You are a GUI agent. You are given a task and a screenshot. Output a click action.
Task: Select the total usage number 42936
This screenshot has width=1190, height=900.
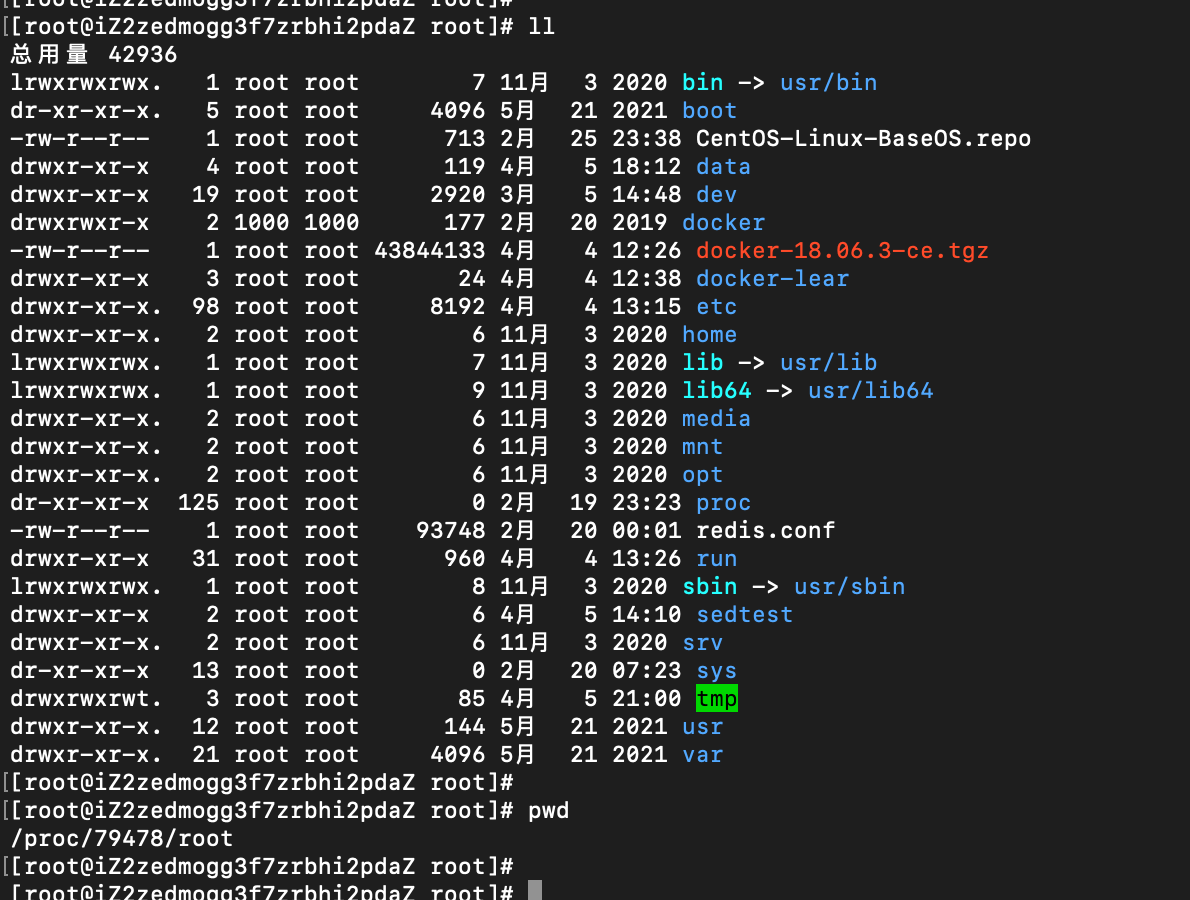point(143,55)
